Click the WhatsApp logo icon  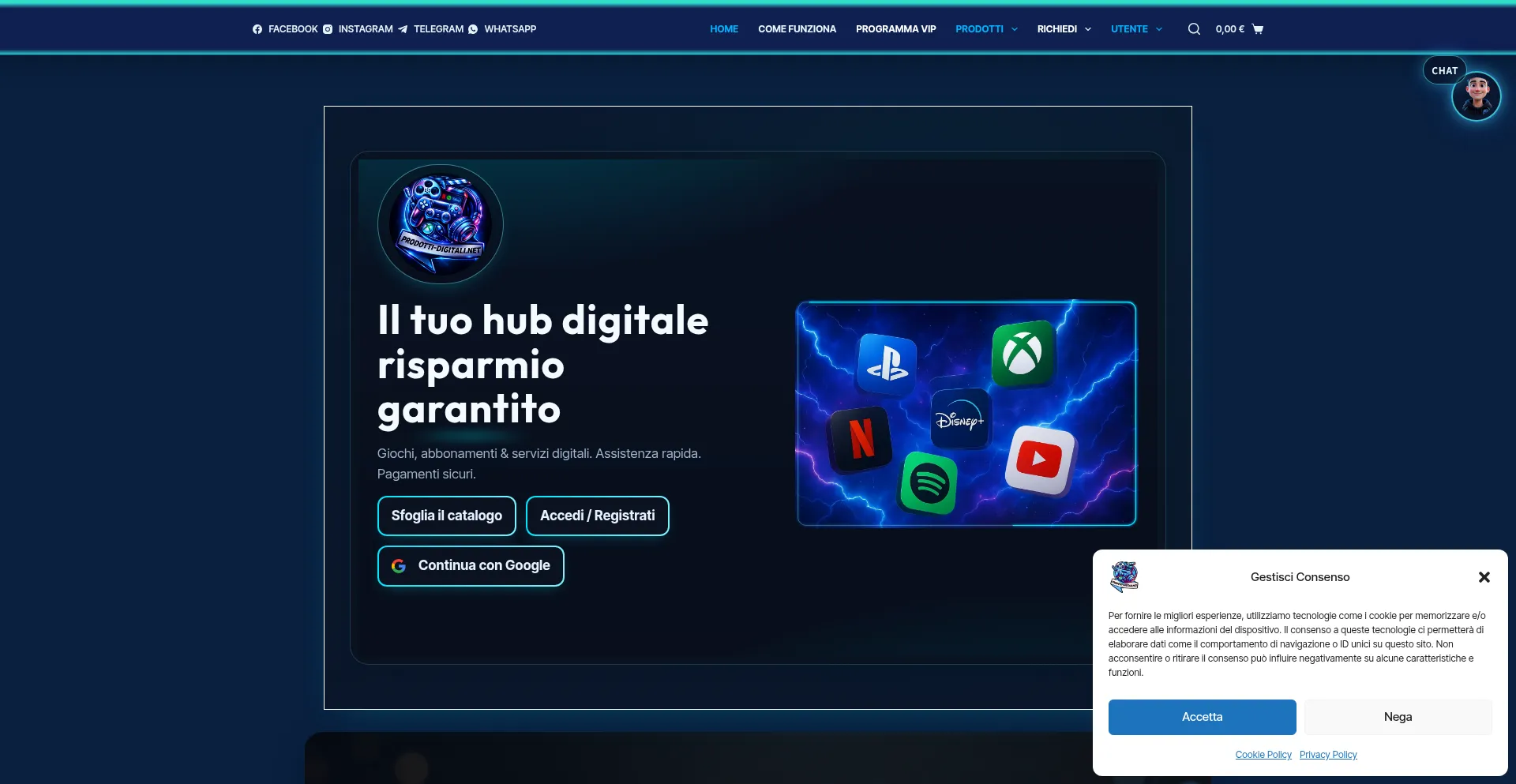[x=473, y=29]
